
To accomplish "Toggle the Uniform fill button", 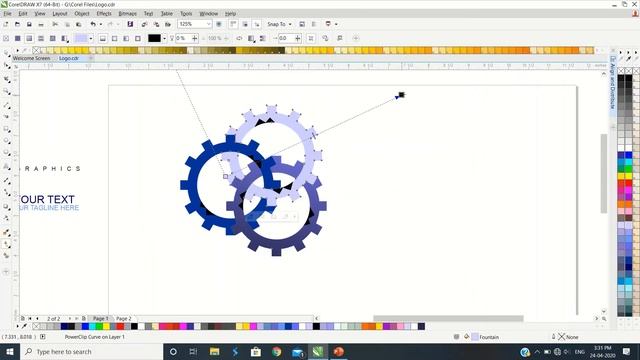I will pos(18,38).
